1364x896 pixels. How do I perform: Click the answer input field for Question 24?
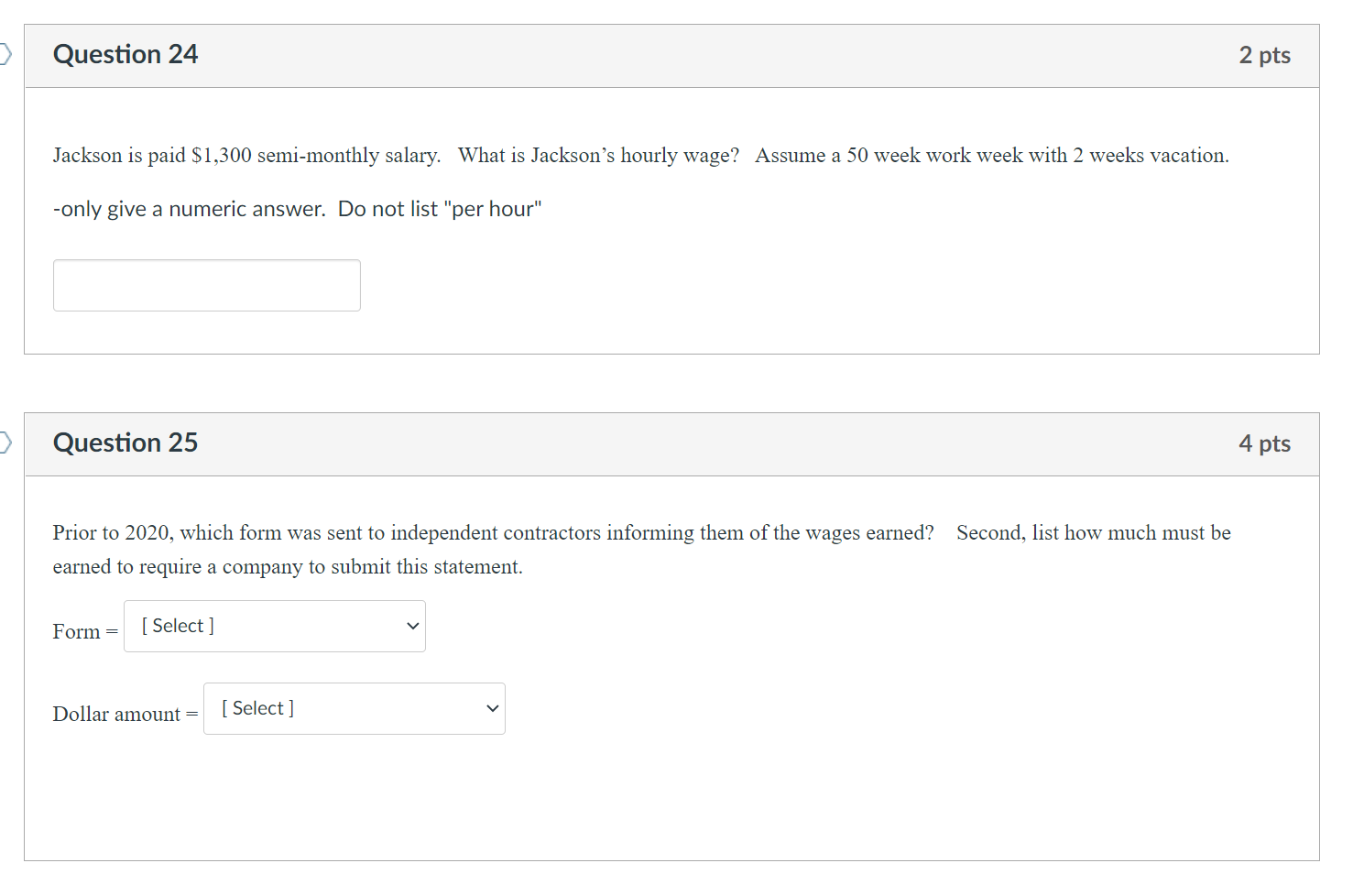[x=206, y=285]
